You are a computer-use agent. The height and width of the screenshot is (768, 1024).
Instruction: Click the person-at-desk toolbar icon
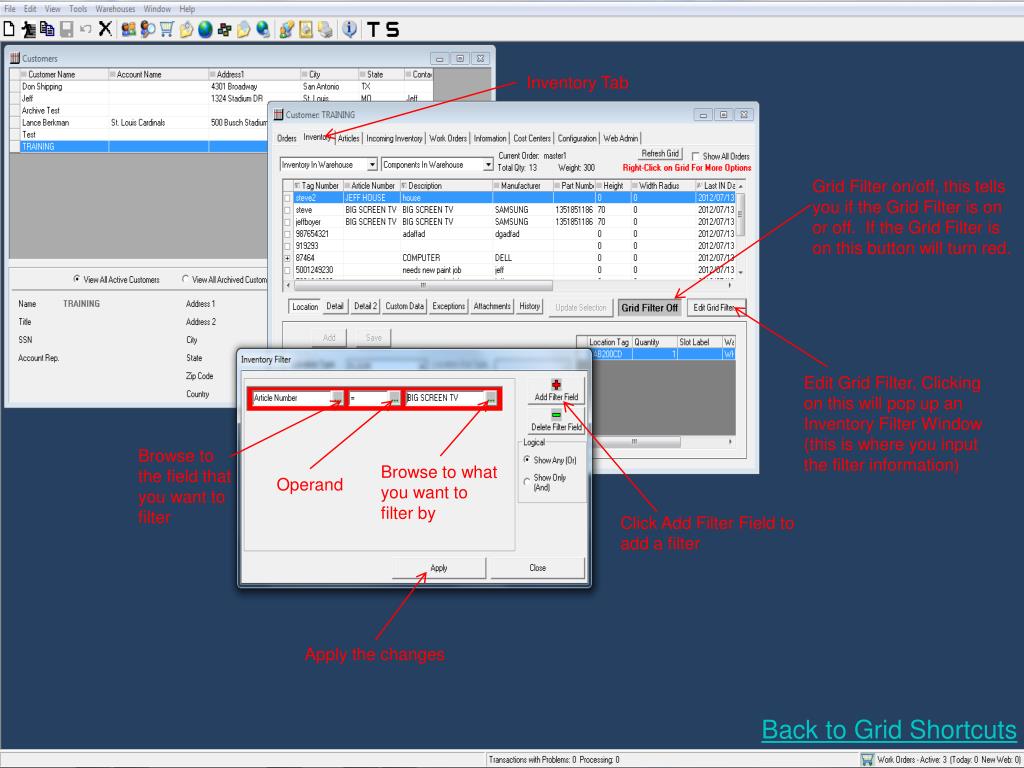29,29
